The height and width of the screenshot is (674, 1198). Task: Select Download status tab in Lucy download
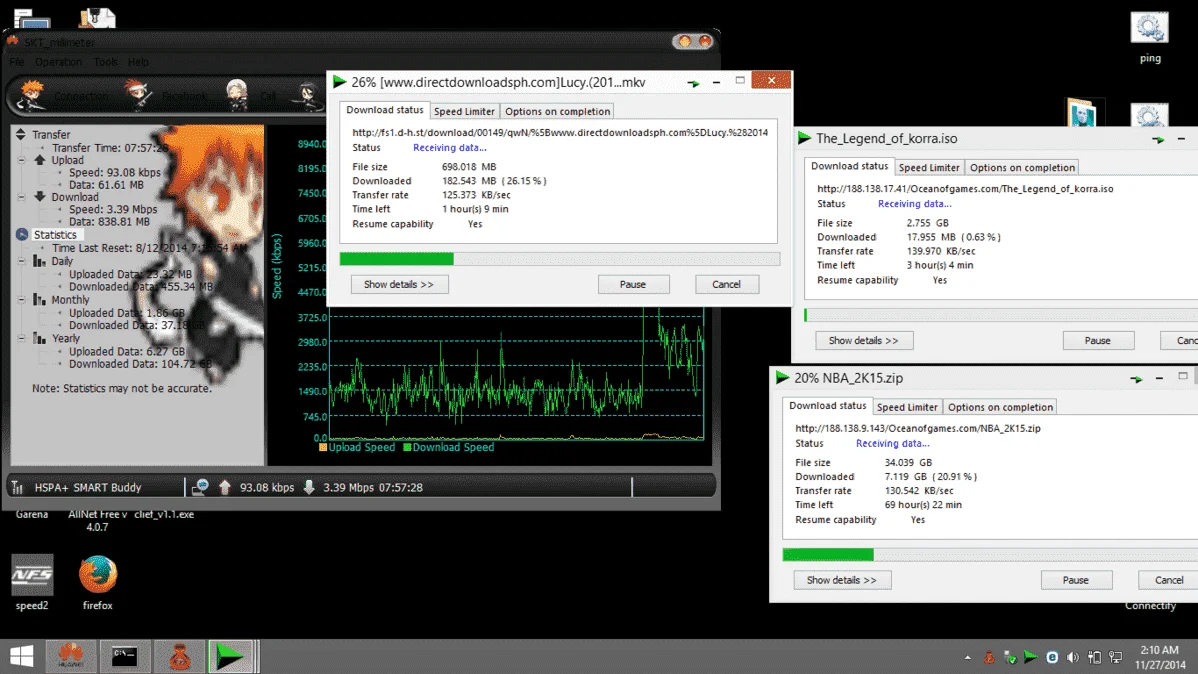point(384,110)
